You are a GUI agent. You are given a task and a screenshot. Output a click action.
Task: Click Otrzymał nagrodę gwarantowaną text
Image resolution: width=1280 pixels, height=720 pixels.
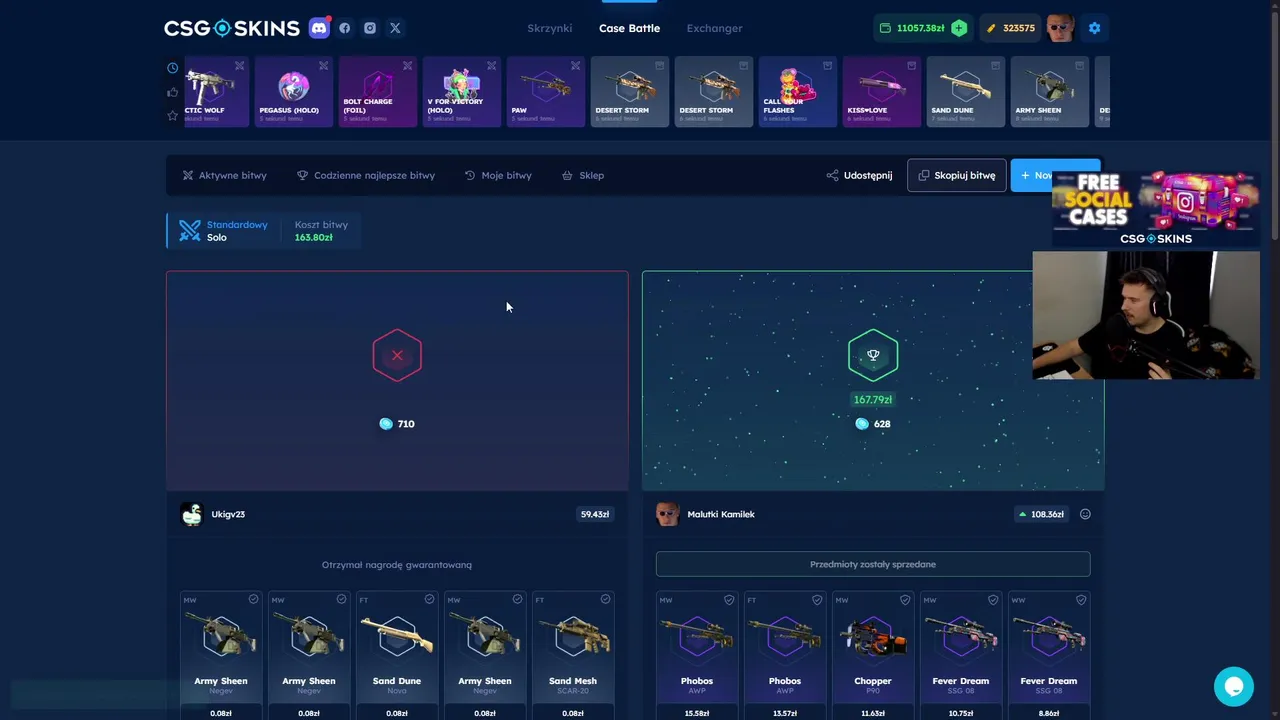pyautogui.click(x=397, y=565)
